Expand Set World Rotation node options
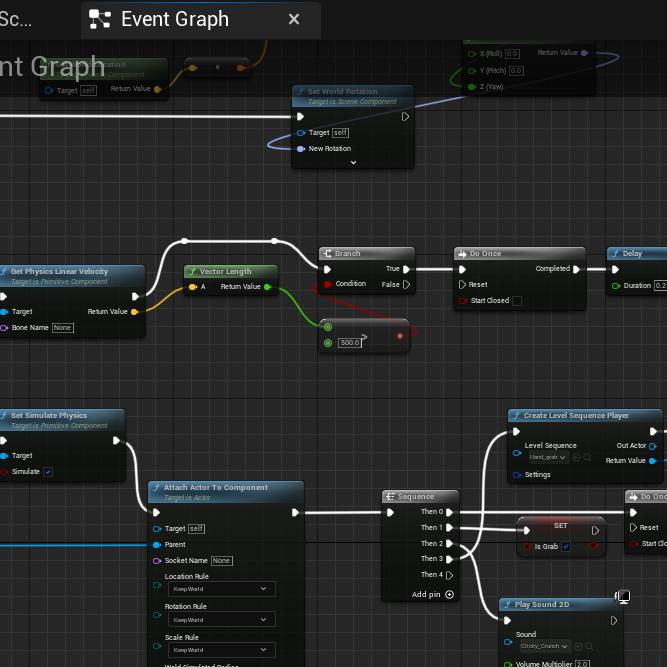Image resolution: width=667 pixels, height=667 pixels. tap(353, 162)
